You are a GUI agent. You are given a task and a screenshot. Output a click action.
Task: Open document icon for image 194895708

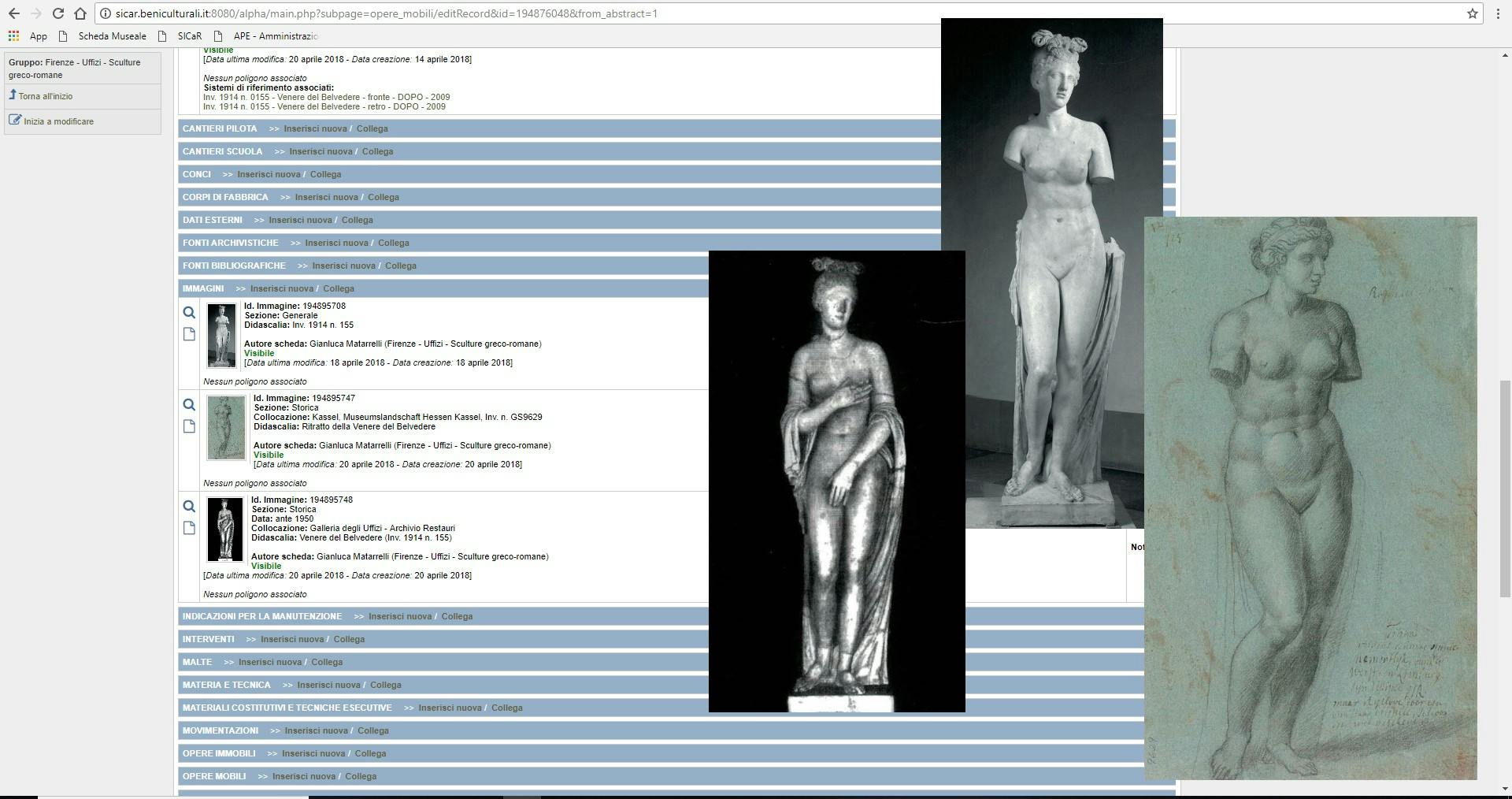pos(189,334)
